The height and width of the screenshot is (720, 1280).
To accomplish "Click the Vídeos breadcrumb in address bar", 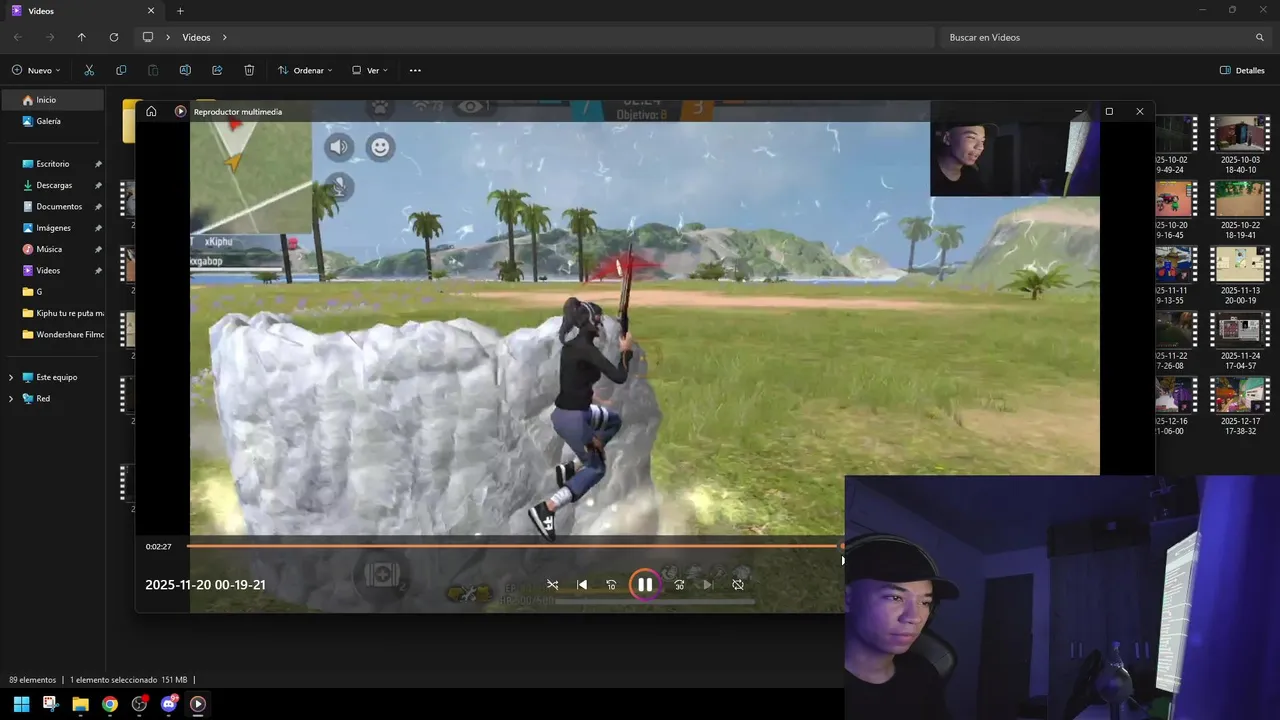I will (x=196, y=37).
